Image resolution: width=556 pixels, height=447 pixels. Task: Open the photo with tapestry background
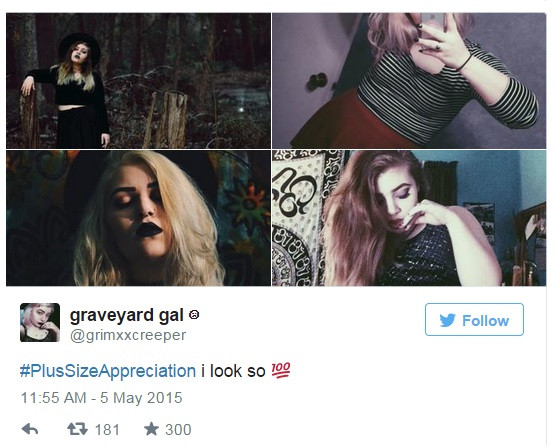[409, 218]
